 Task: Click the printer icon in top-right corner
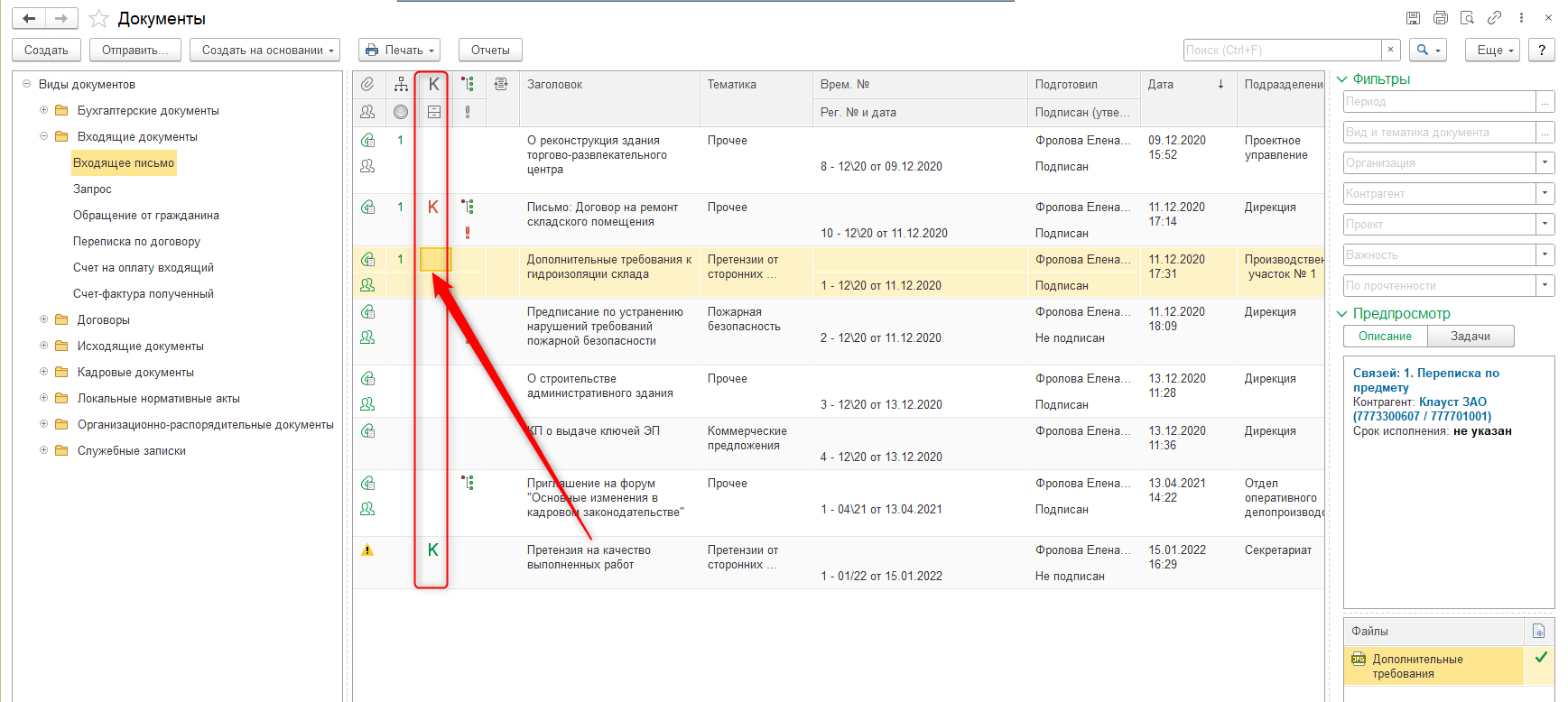tap(1441, 18)
